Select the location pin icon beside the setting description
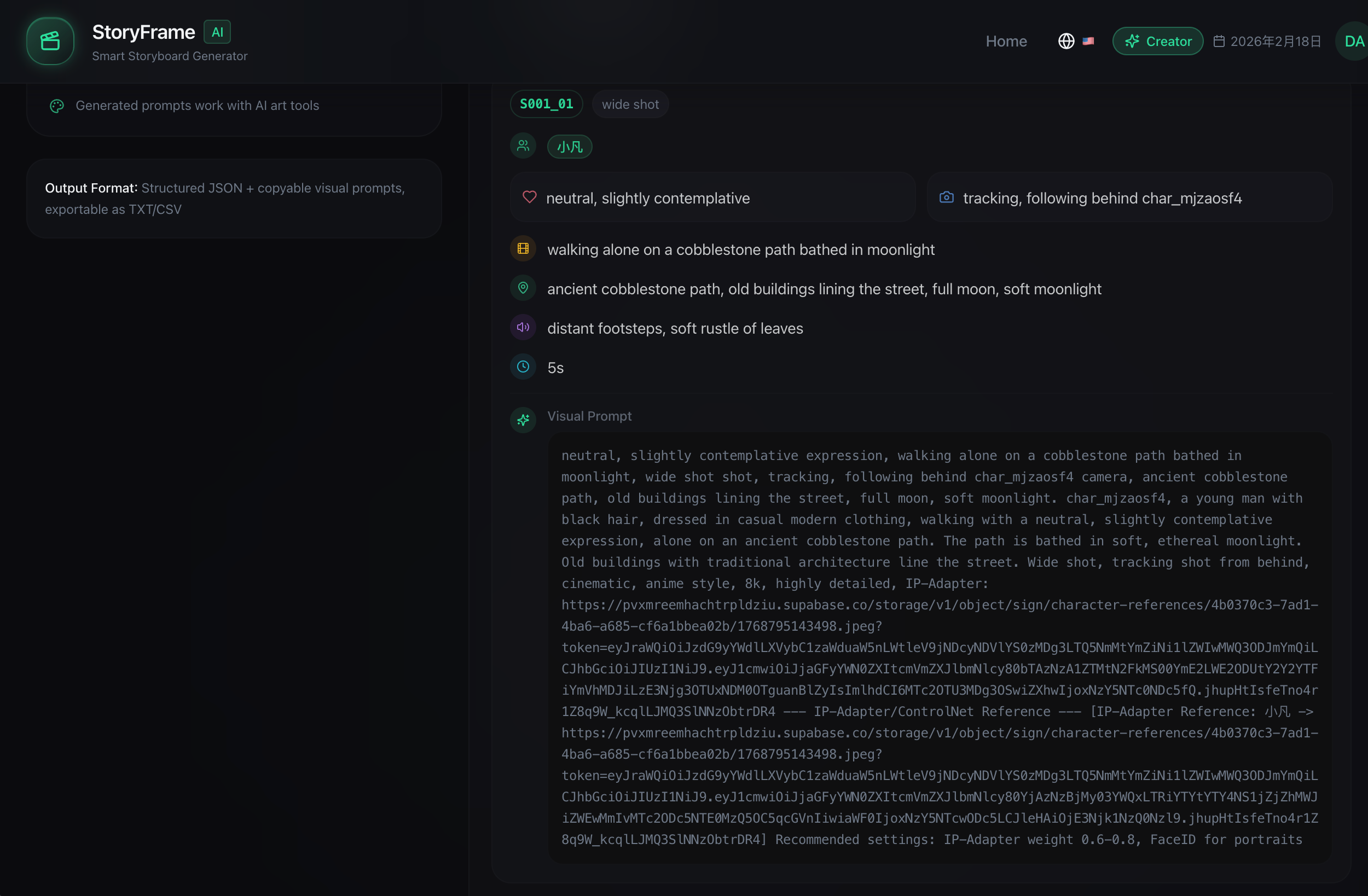Screen dimensions: 1368x896 (x=523, y=288)
